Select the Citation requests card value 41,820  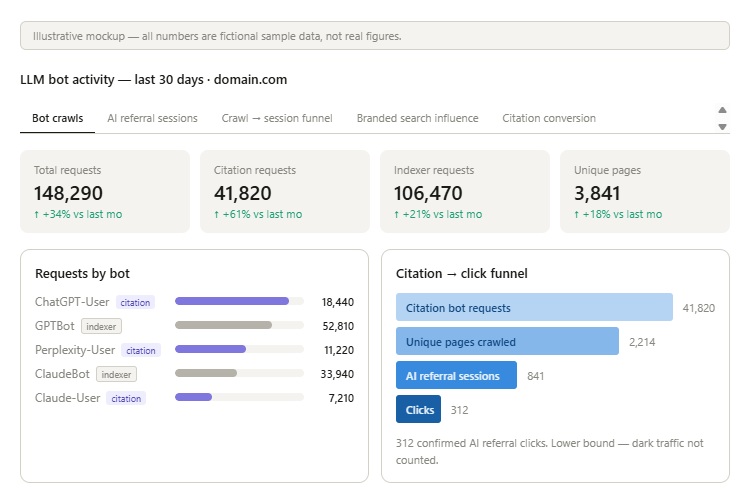(242, 194)
